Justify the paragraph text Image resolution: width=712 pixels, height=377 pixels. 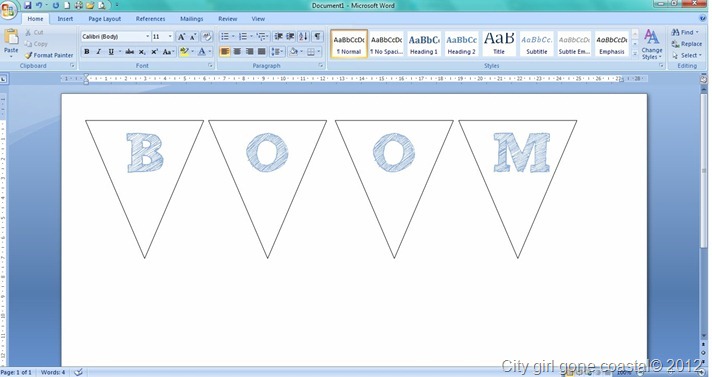click(x=262, y=52)
